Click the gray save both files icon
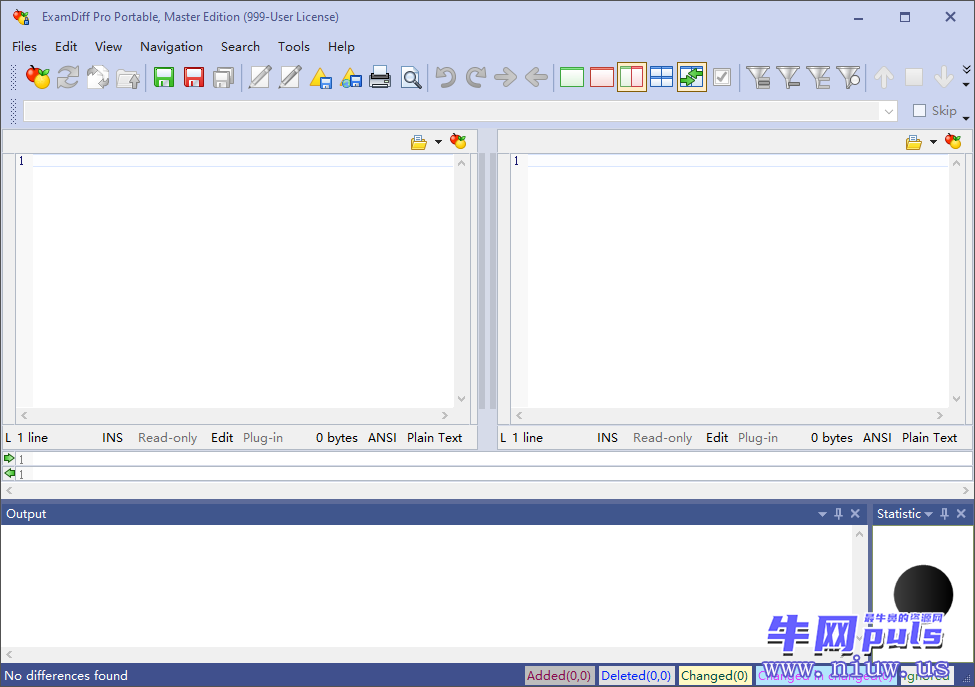The image size is (975, 687). [224, 78]
